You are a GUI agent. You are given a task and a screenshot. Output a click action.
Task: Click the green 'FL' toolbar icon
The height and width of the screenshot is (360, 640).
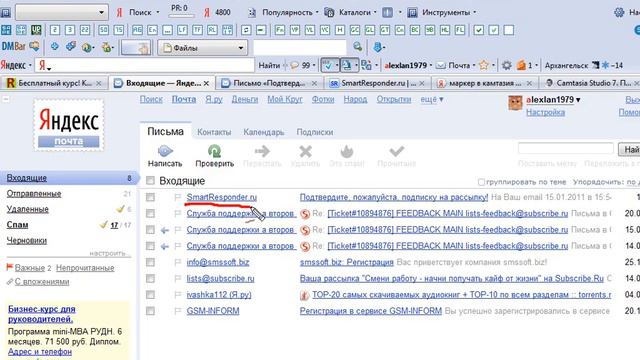[460, 30]
